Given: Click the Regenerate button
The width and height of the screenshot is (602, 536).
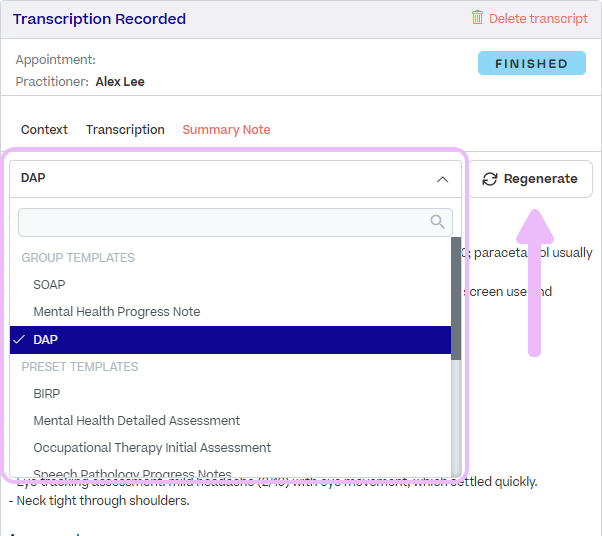Looking at the screenshot, I should 530,179.
